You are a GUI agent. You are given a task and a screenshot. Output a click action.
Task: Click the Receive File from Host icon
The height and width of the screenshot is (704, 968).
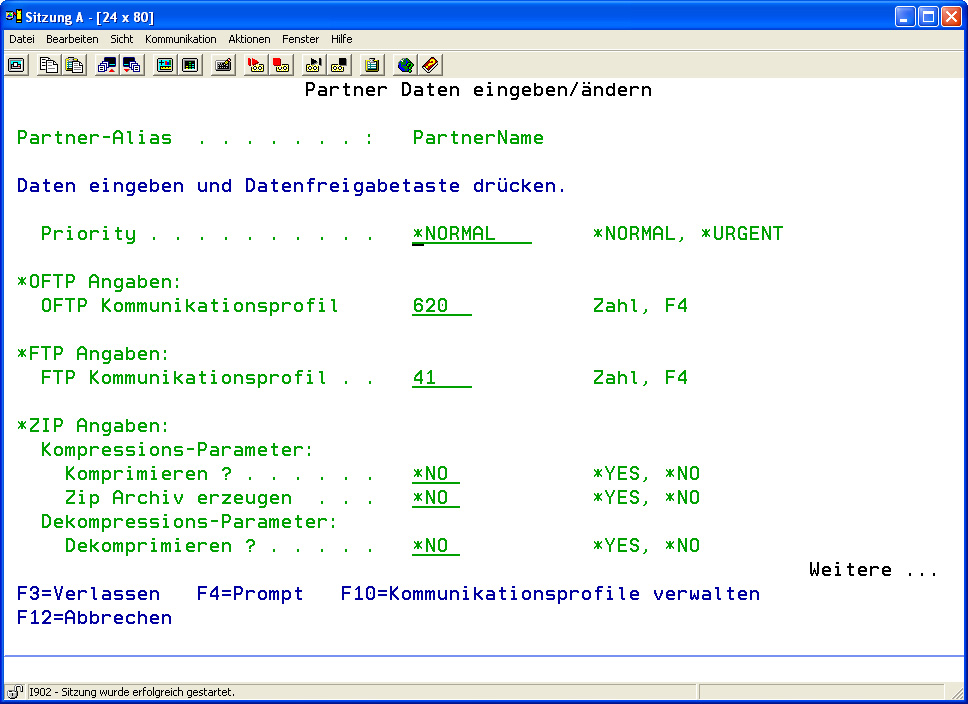pos(132,65)
